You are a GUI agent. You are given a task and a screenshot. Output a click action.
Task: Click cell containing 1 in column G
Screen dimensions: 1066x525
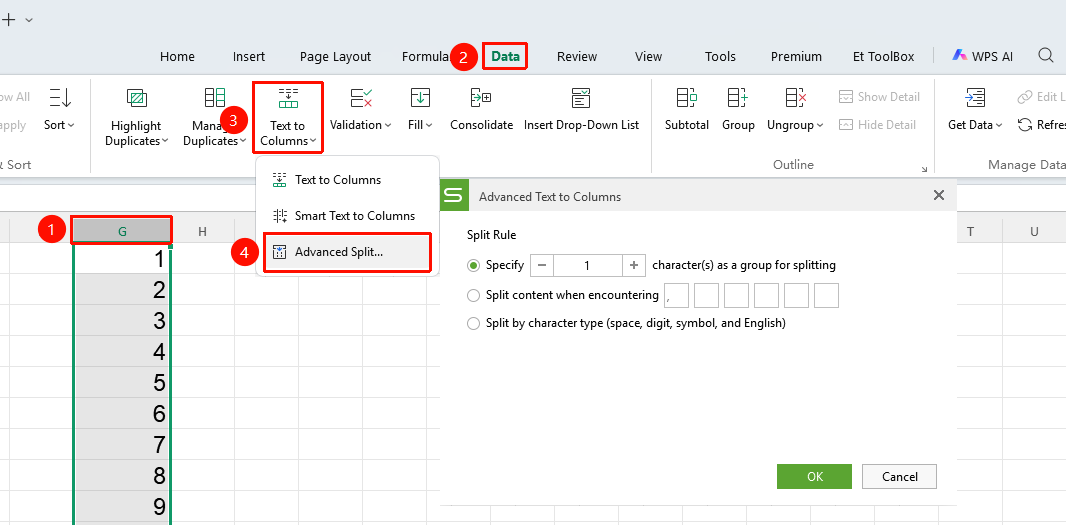pyautogui.click(x=122, y=259)
